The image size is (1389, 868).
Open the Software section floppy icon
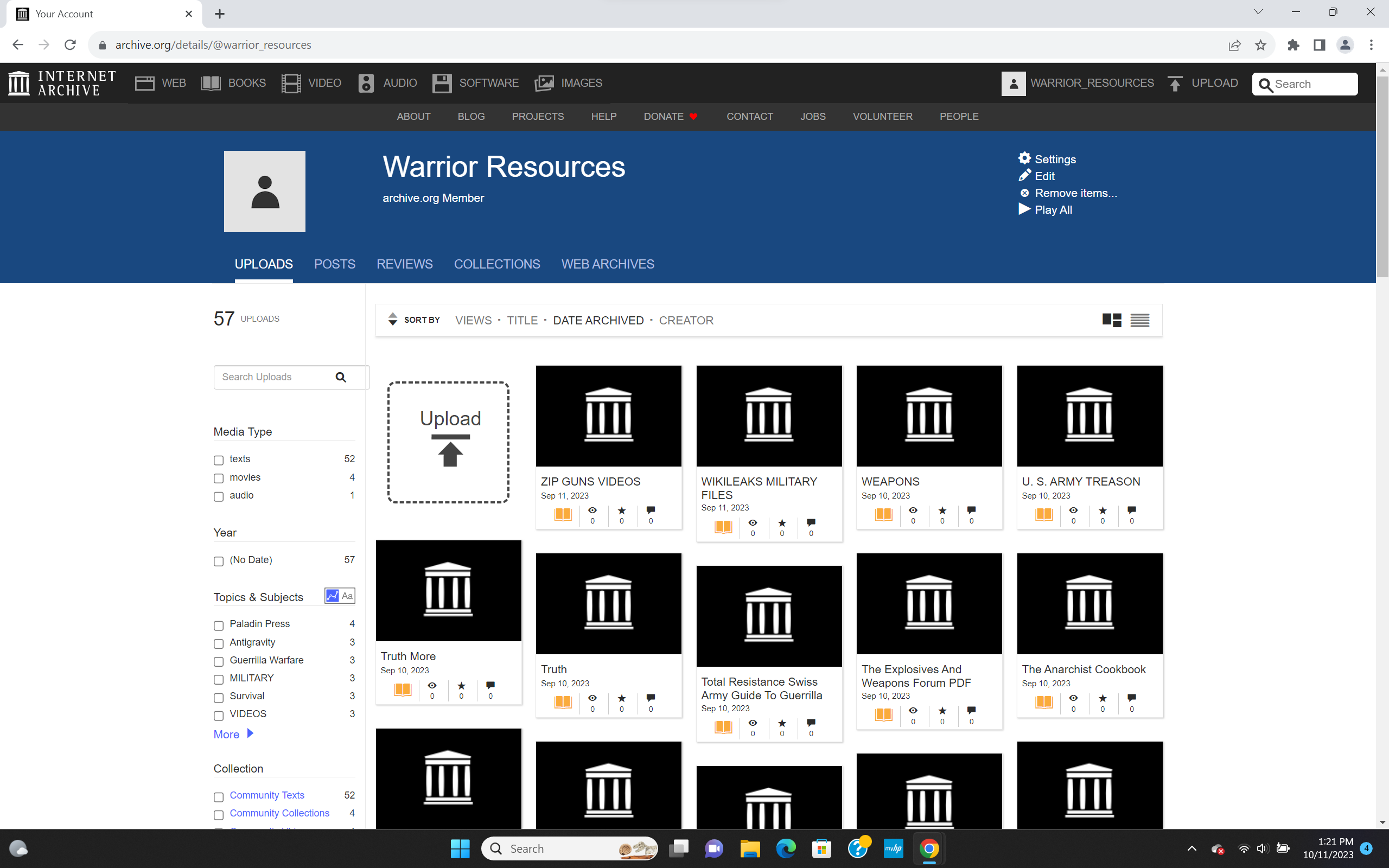pos(442,83)
